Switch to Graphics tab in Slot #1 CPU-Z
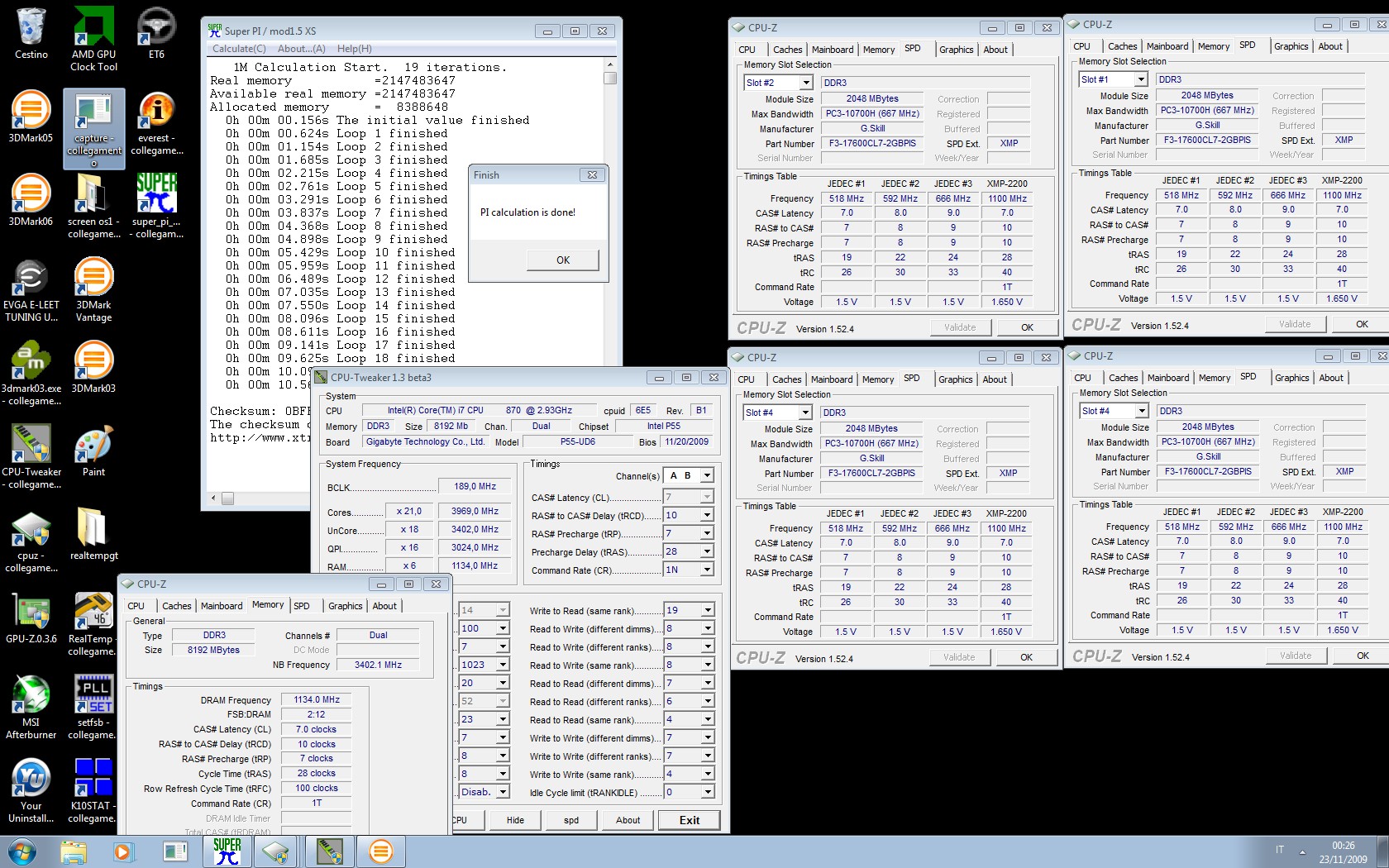 [x=1291, y=46]
